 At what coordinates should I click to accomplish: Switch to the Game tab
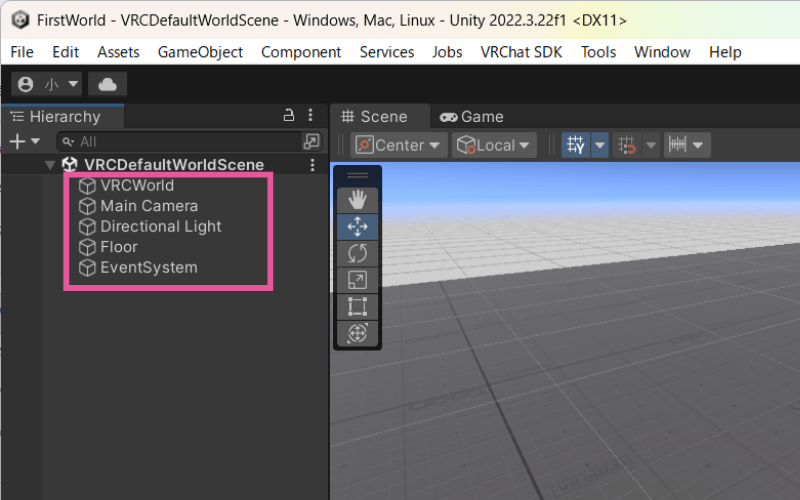[472, 117]
